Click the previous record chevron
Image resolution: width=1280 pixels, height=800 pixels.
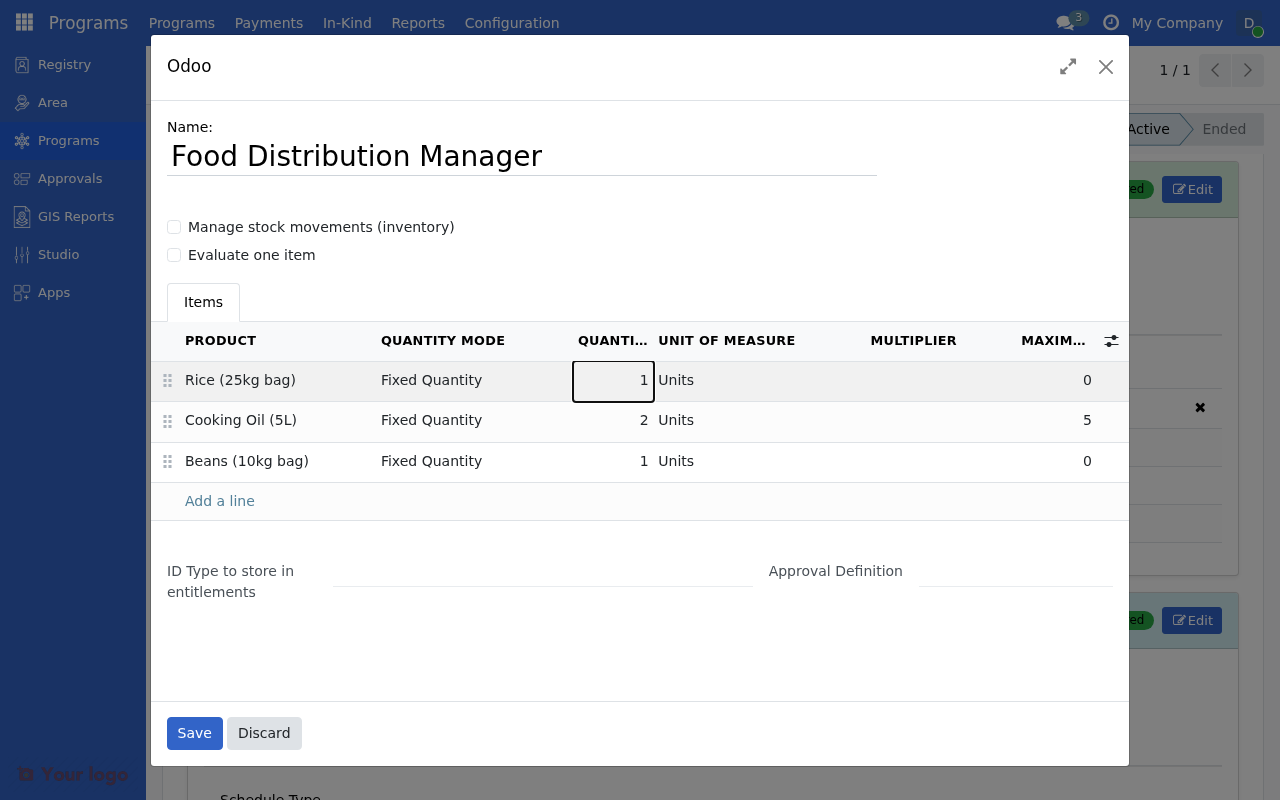tap(1214, 70)
